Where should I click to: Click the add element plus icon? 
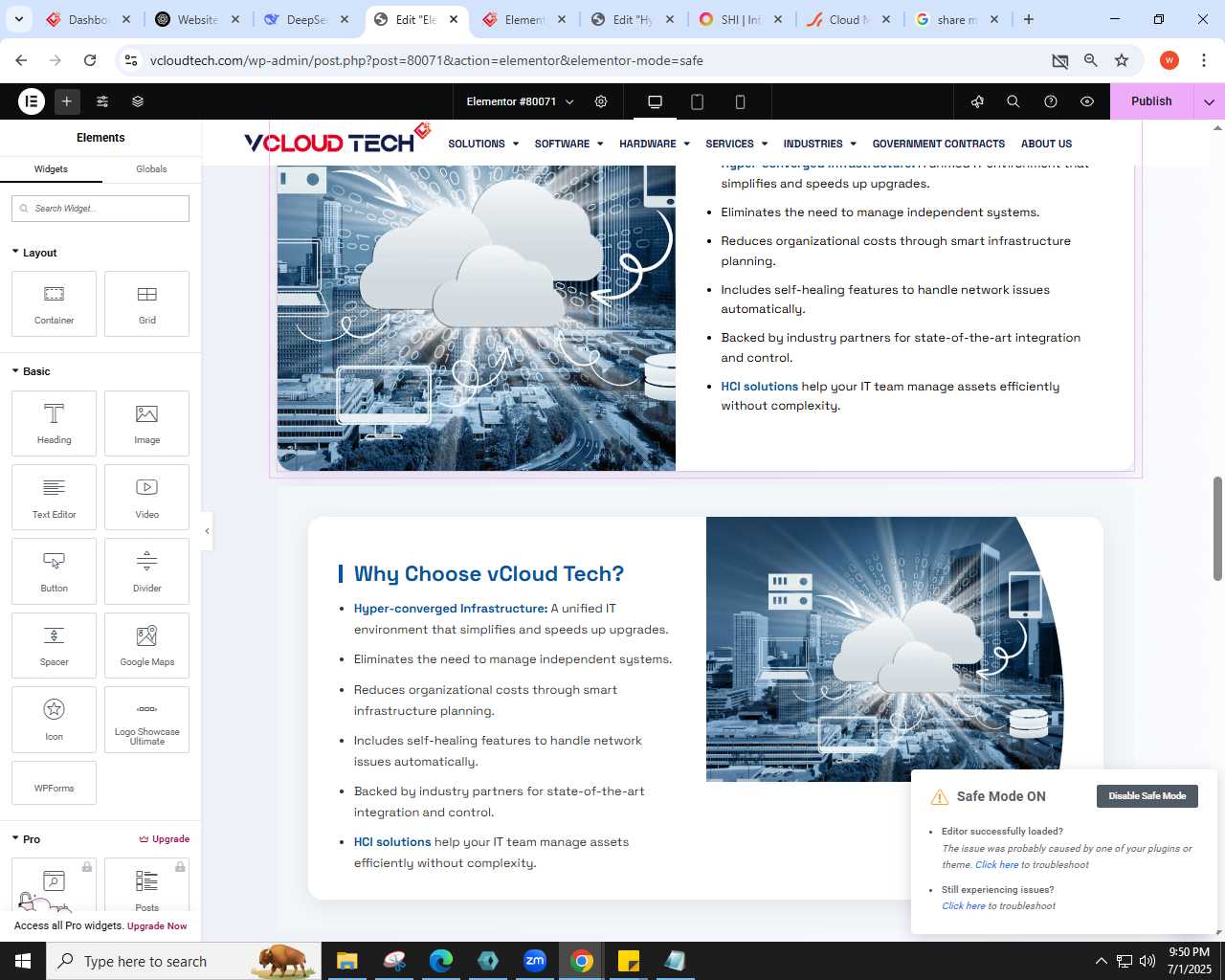[67, 100]
